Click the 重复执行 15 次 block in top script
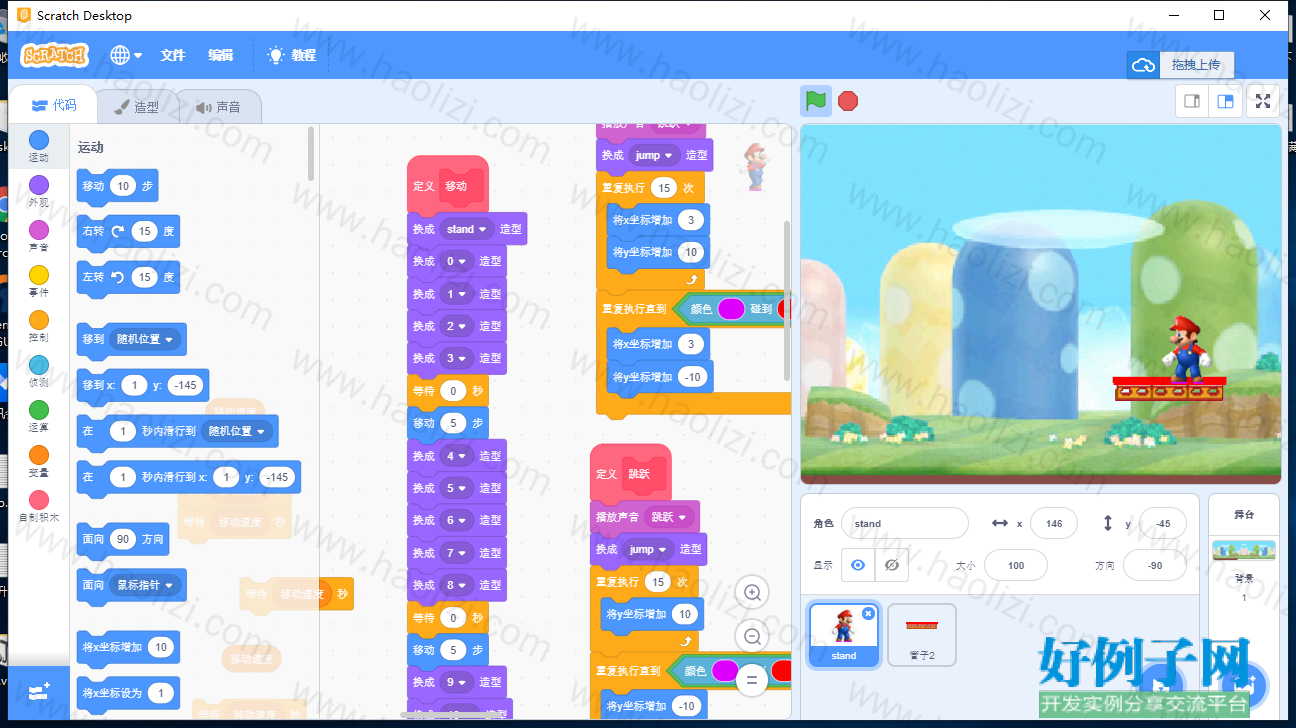This screenshot has height=728, width=1296. point(650,188)
